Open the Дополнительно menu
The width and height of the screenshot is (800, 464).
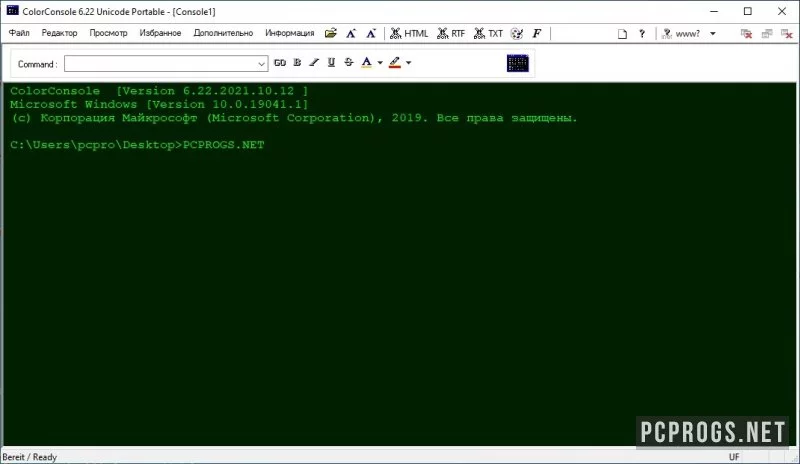(x=223, y=33)
